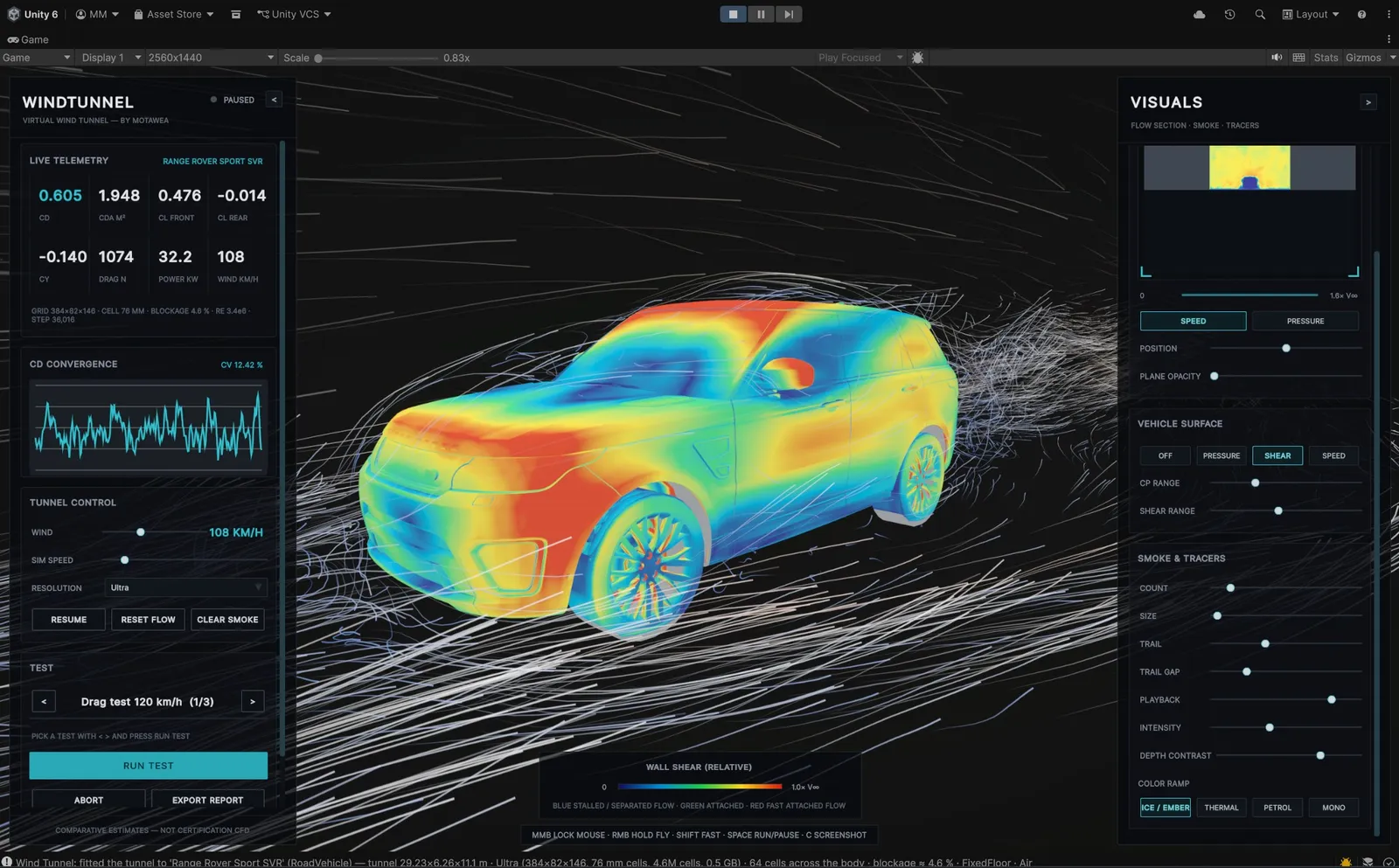The image size is (1399, 868).
Task: Adjust the Wind speed slider
Action: coord(150,532)
